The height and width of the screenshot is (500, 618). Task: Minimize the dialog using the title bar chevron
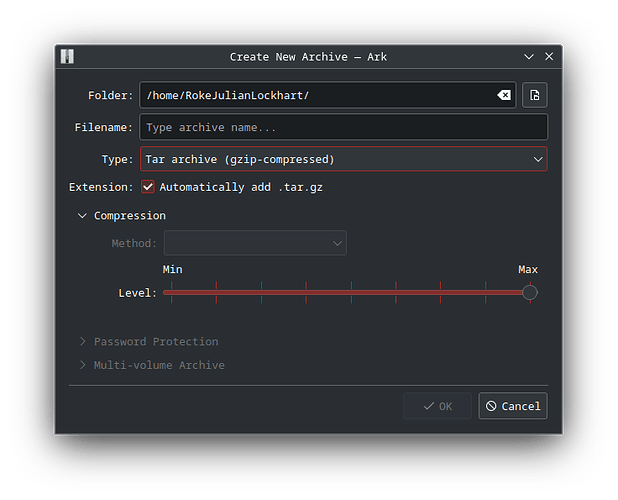point(529,57)
